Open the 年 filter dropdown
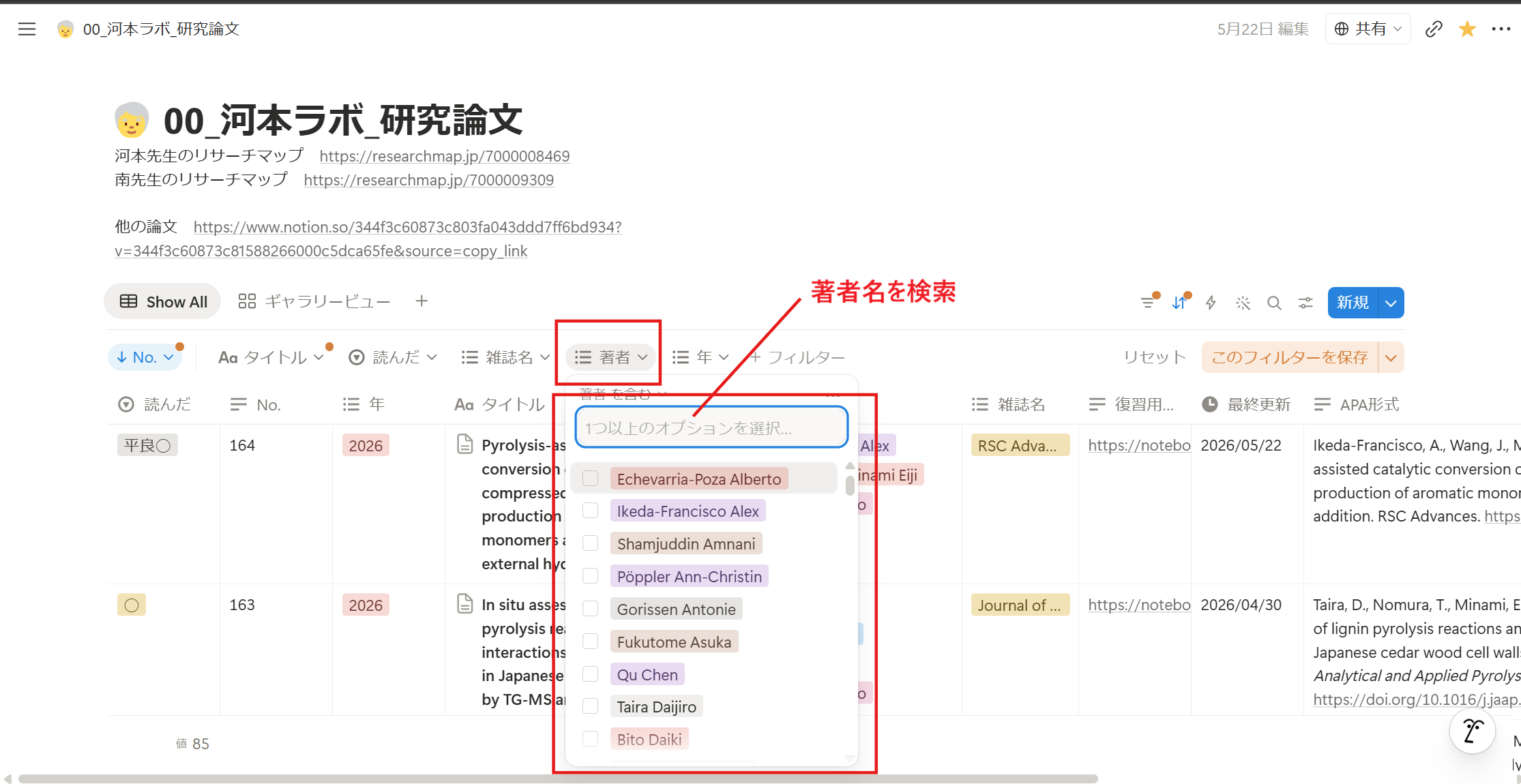 click(x=700, y=357)
